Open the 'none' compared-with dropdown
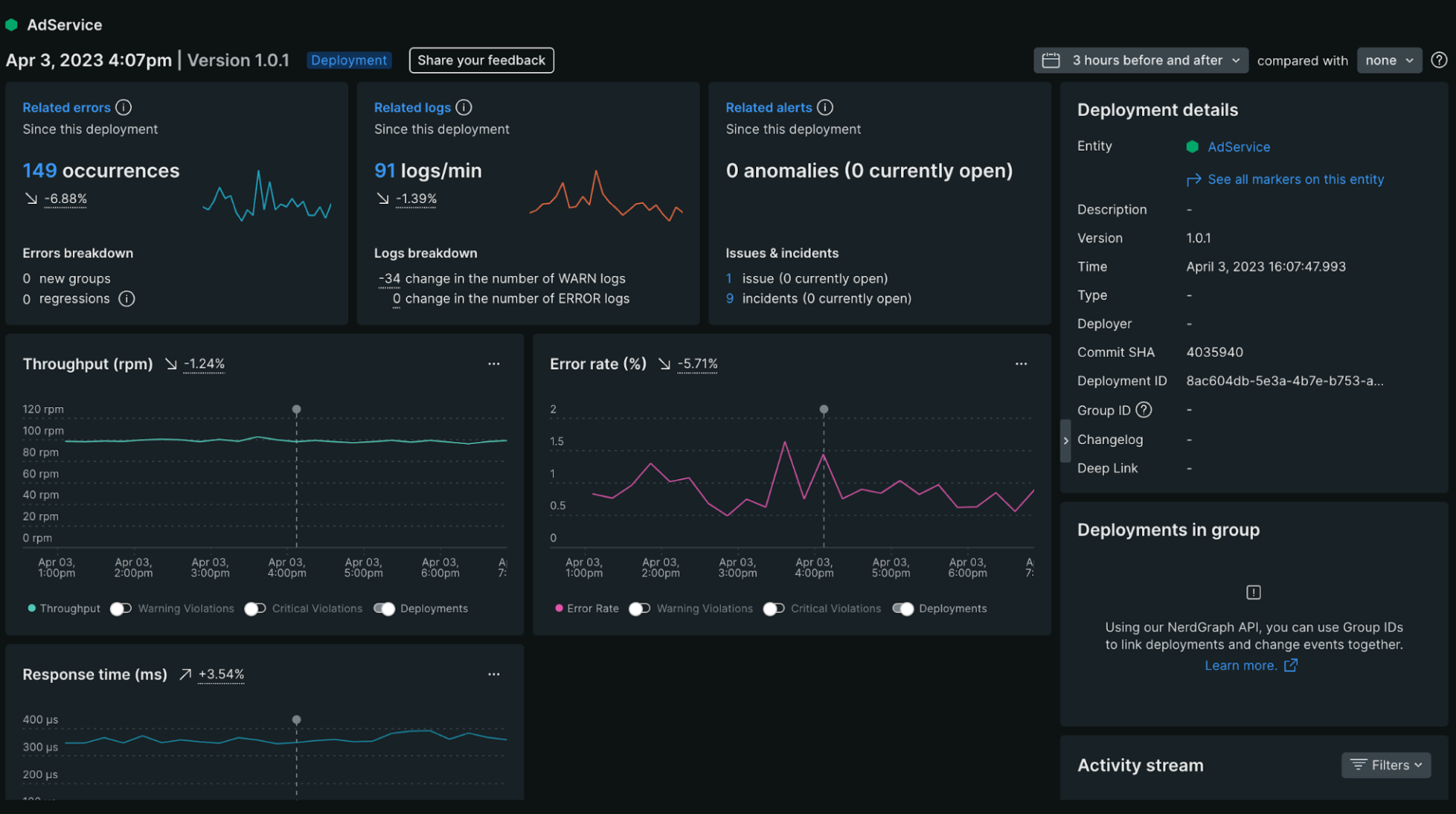Image resolution: width=1456 pixels, height=814 pixels. (x=1389, y=60)
